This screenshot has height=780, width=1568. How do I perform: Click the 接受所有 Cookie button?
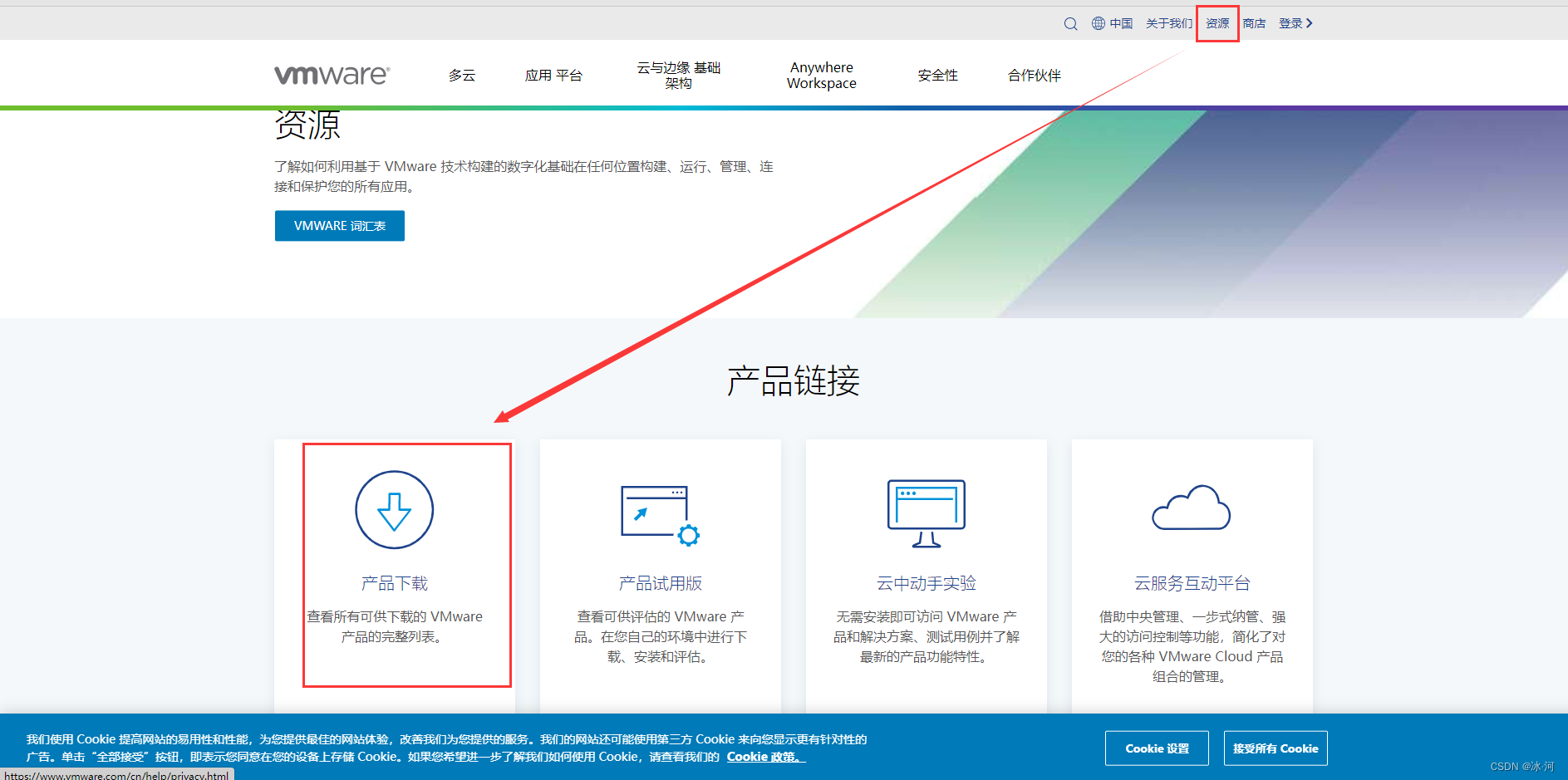(1275, 748)
